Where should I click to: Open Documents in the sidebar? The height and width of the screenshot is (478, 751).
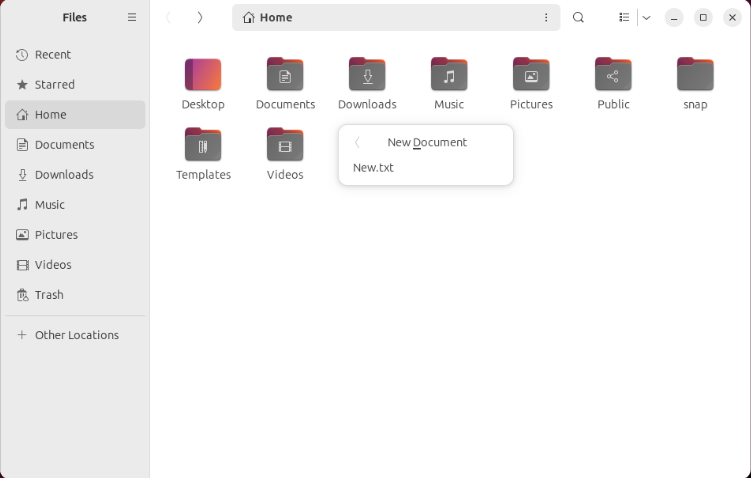click(75, 145)
